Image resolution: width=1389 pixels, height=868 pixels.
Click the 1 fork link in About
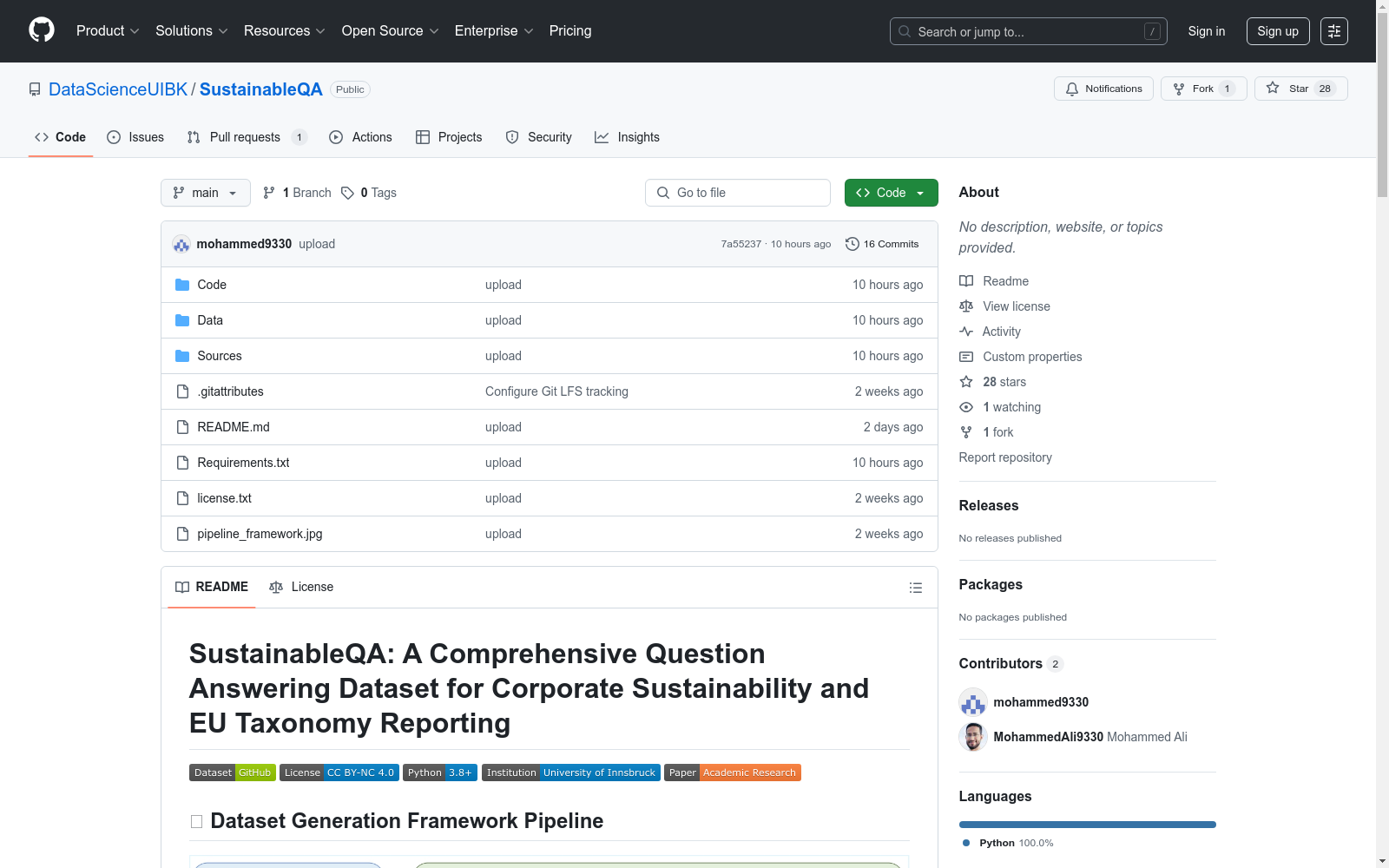[x=998, y=432]
